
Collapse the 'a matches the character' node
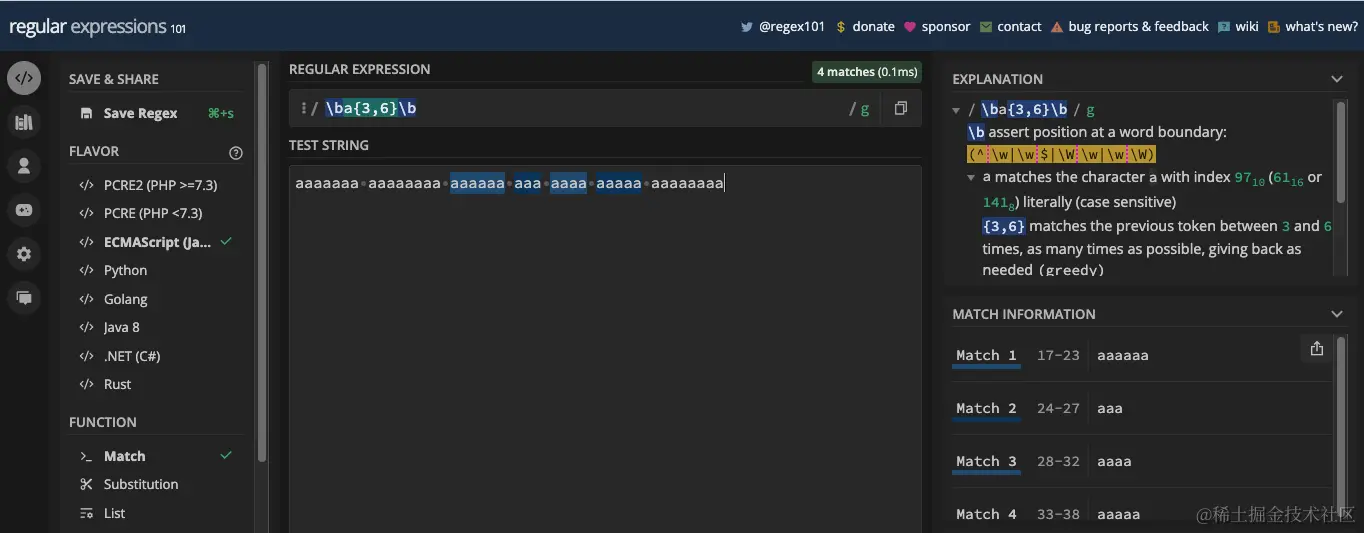[971, 177]
